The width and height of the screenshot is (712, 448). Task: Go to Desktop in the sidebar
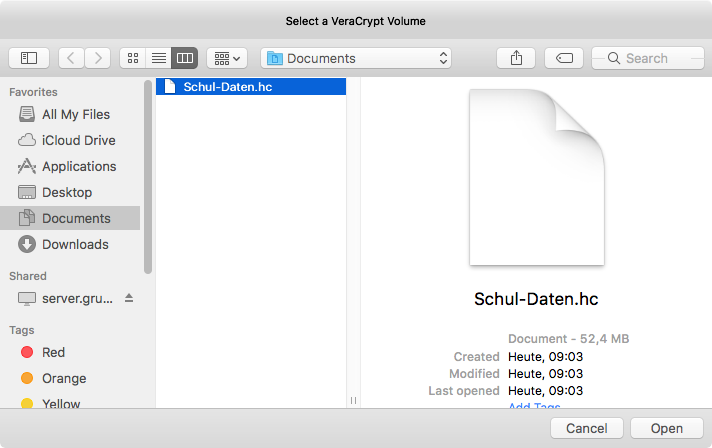click(66, 192)
